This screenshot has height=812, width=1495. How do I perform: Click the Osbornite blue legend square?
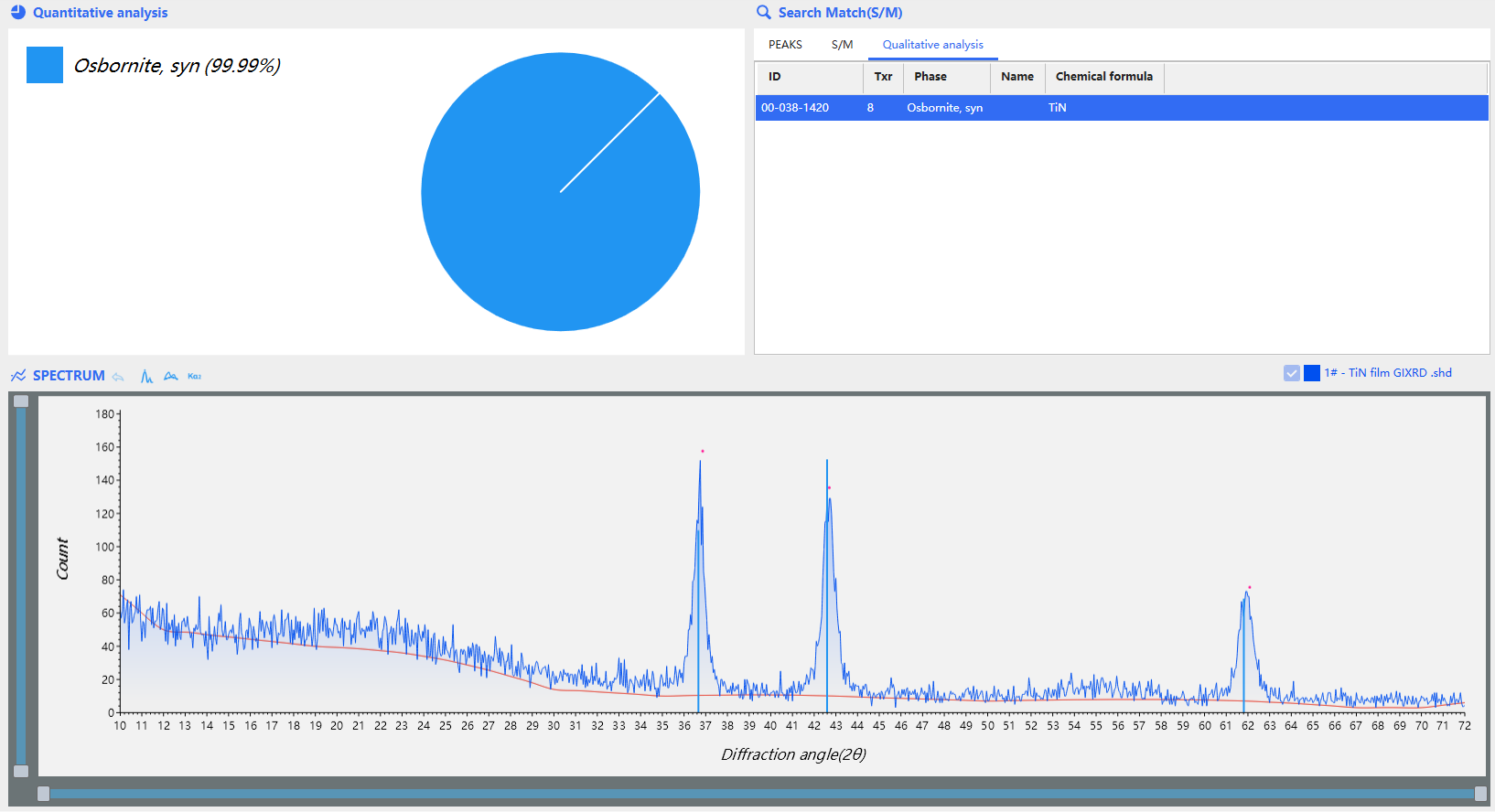coord(45,65)
